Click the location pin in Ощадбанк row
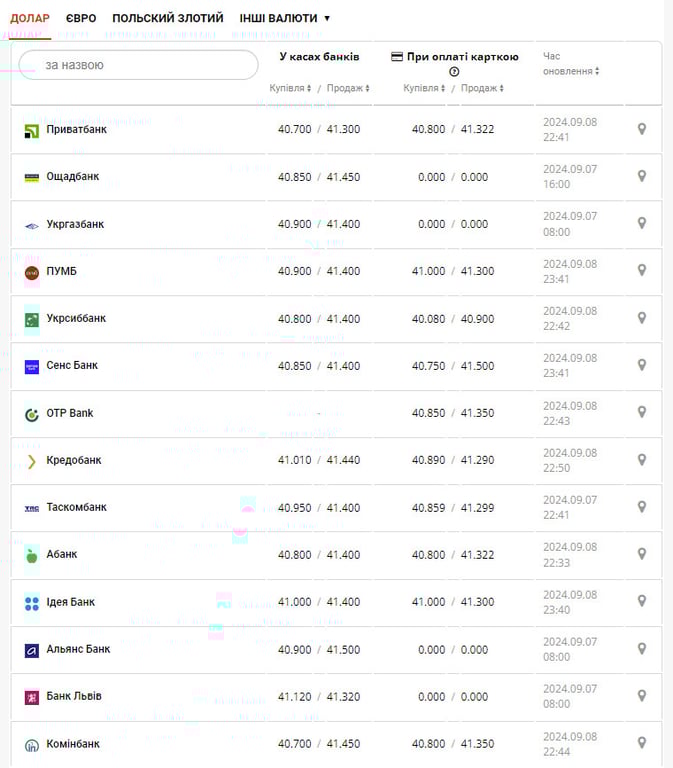The height and width of the screenshot is (768, 673). (x=642, y=176)
